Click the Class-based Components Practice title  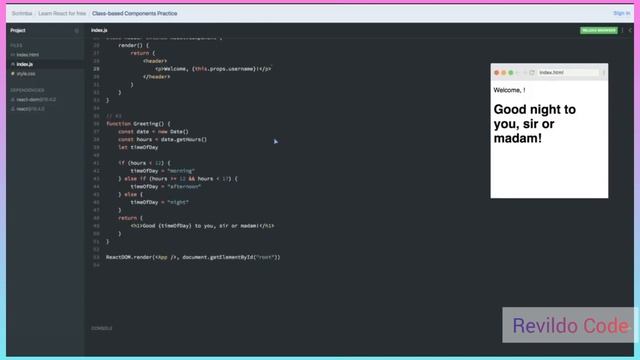click(x=135, y=13)
